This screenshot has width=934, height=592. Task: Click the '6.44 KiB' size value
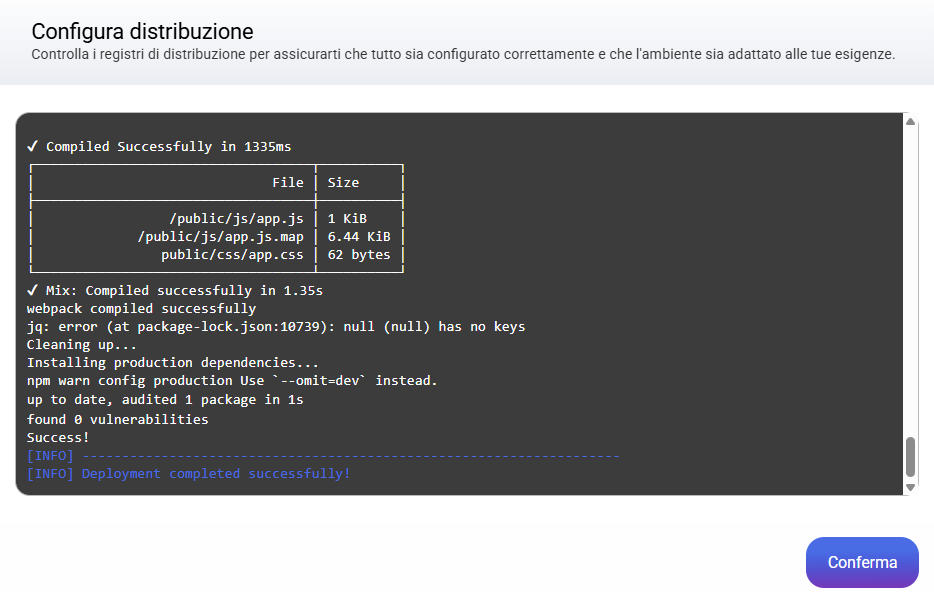358,237
